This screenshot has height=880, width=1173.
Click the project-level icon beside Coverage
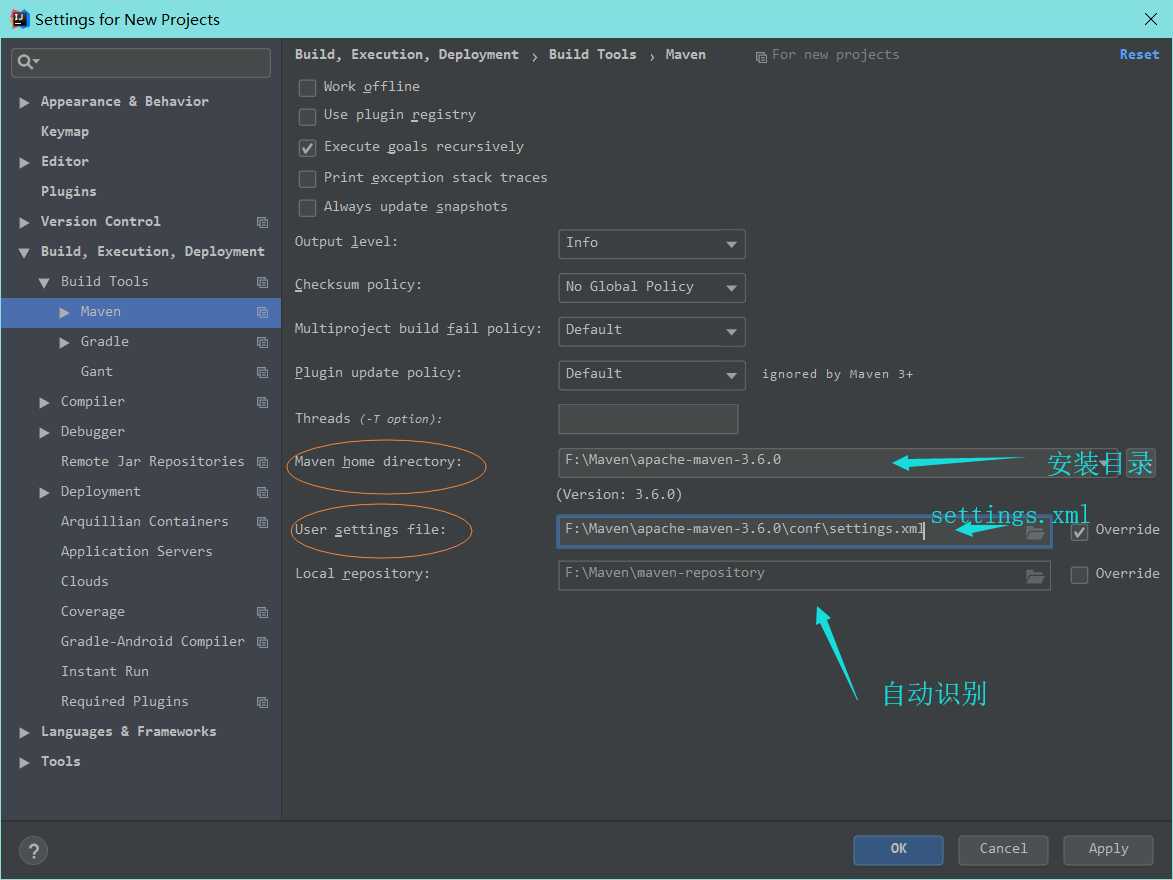pos(263,612)
